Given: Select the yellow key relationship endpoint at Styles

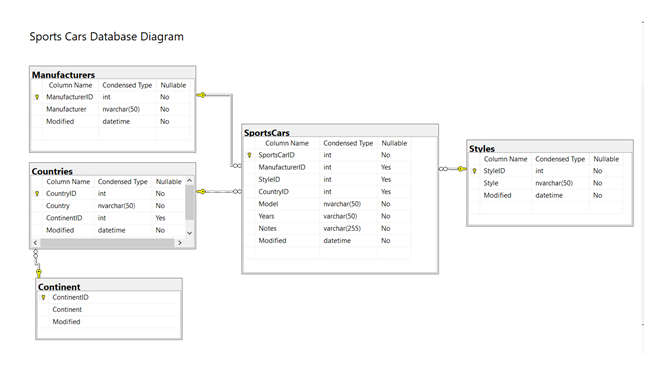Looking at the screenshot, I should tap(461, 169).
